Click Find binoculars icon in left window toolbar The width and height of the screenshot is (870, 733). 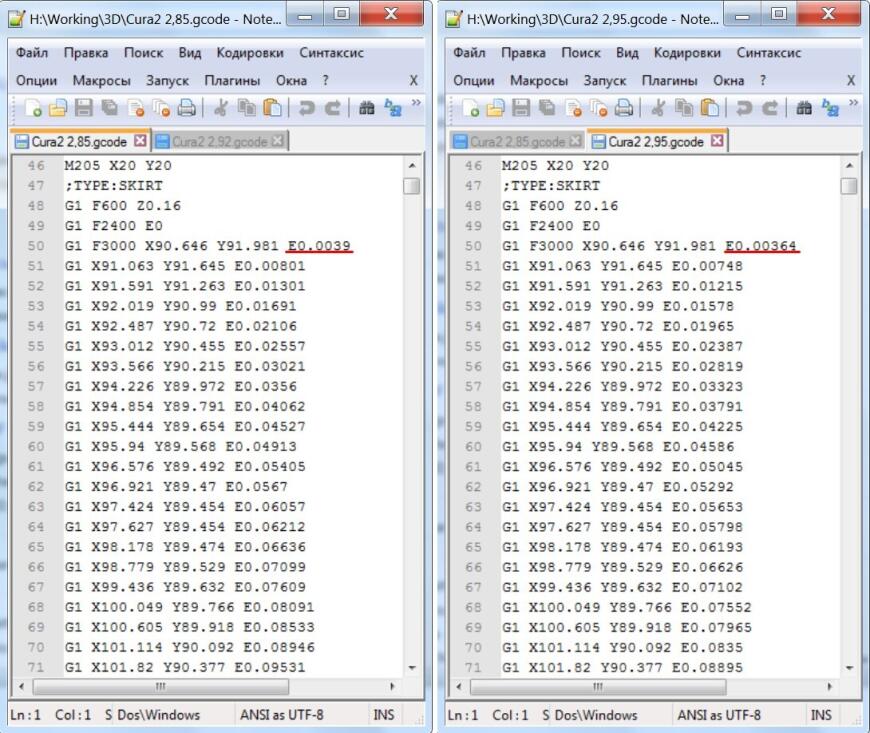point(367,108)
